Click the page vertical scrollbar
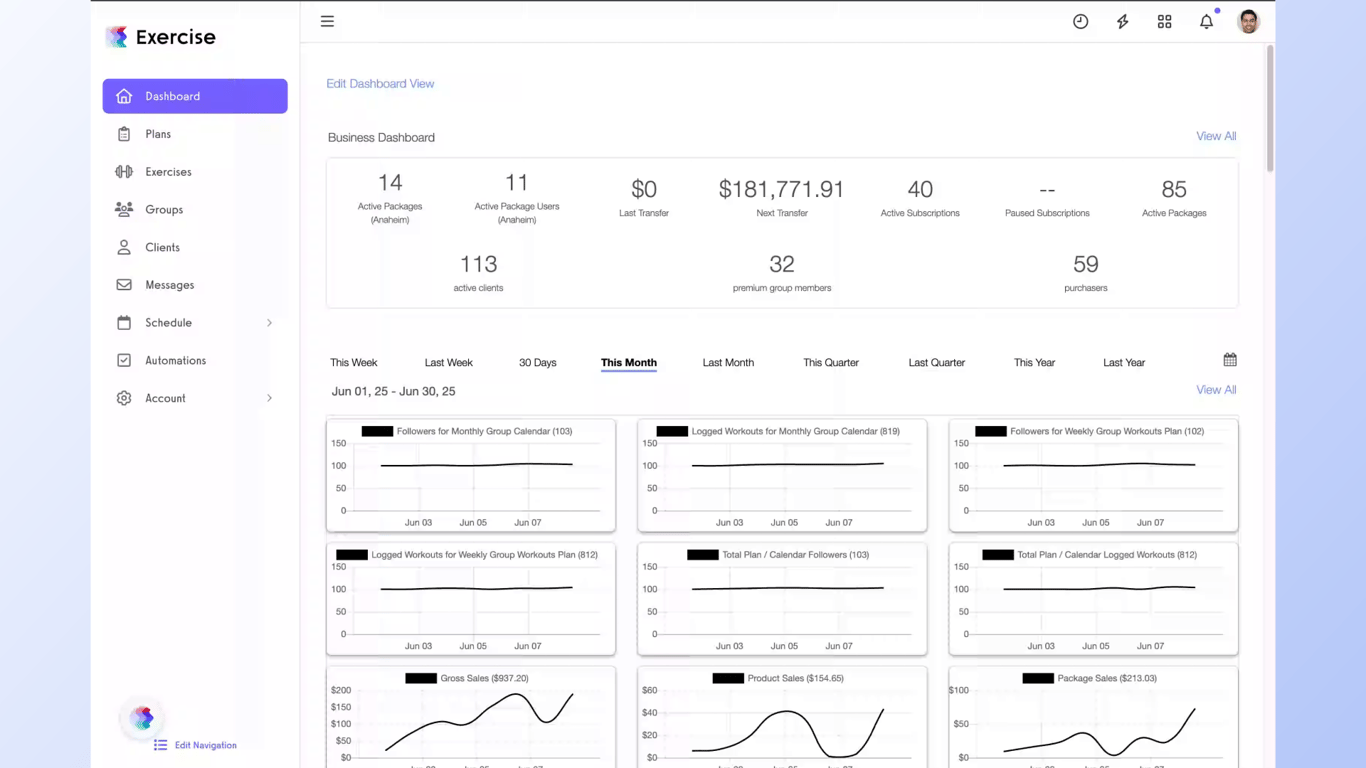Screen dimensions: 1366x768 [1270, 110]
